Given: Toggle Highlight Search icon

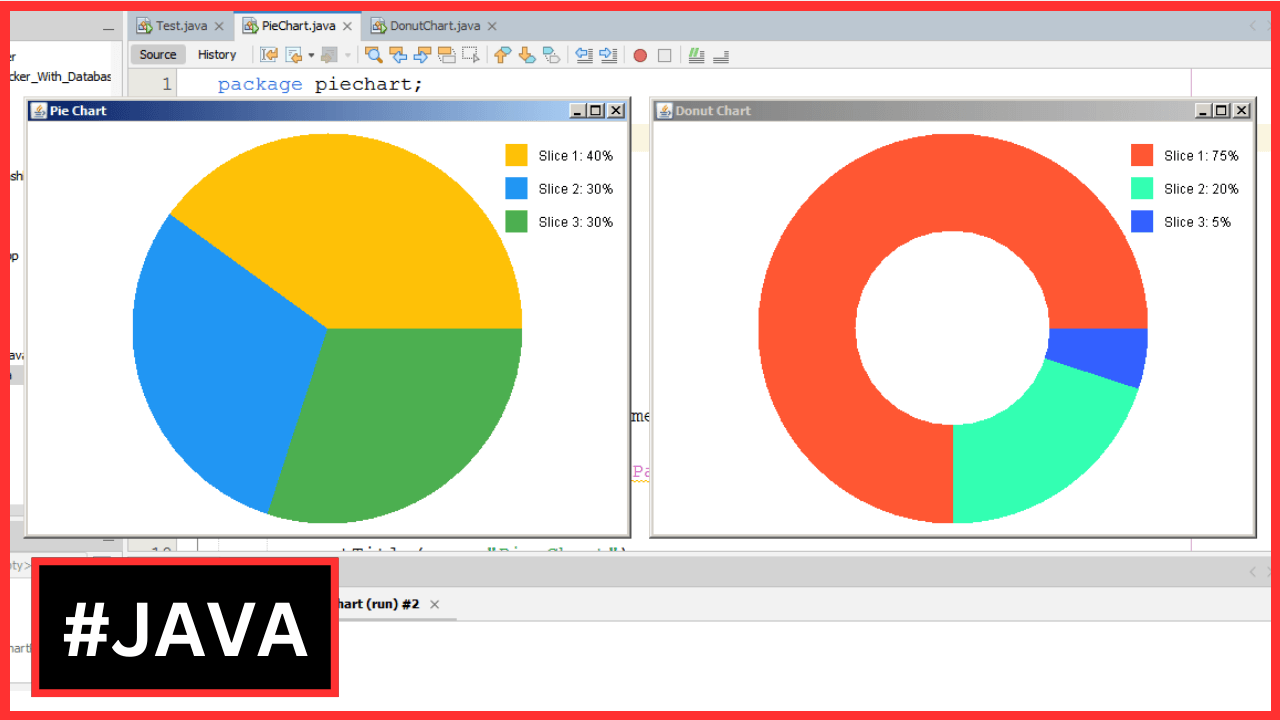Looking at the screenshot, I should tap(446, 55).
